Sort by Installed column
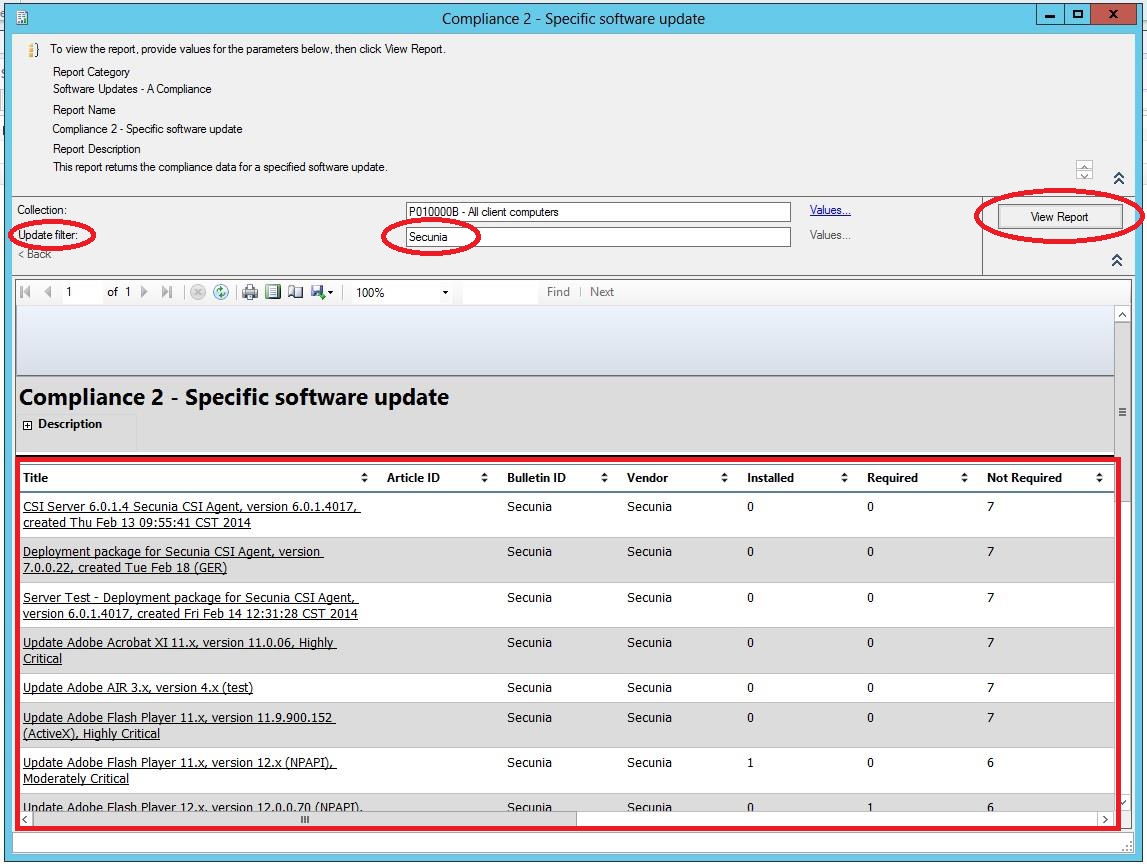This screenshot has height=867, width=1147. pos(844,478)
